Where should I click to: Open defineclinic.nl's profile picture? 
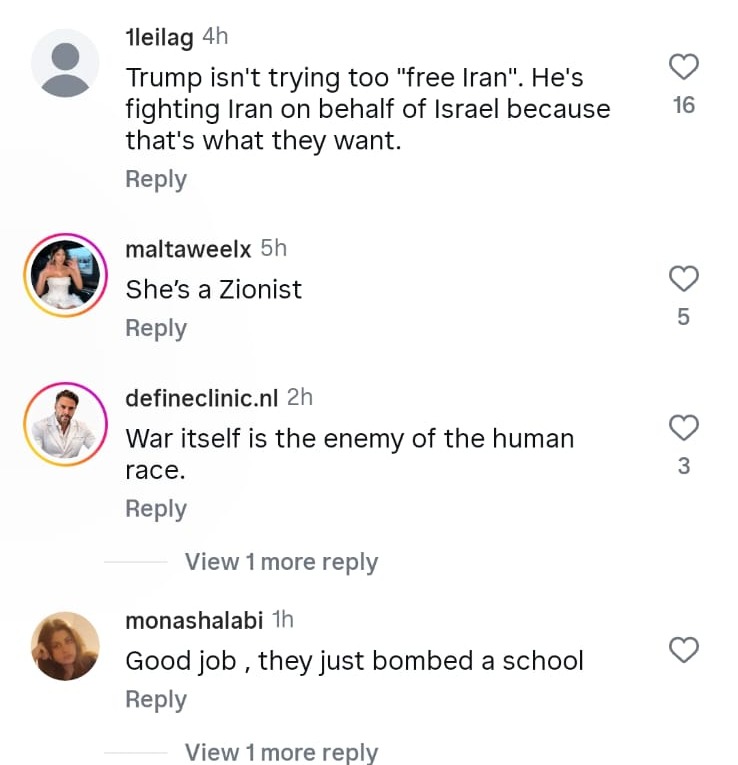(x=65, y=424)
